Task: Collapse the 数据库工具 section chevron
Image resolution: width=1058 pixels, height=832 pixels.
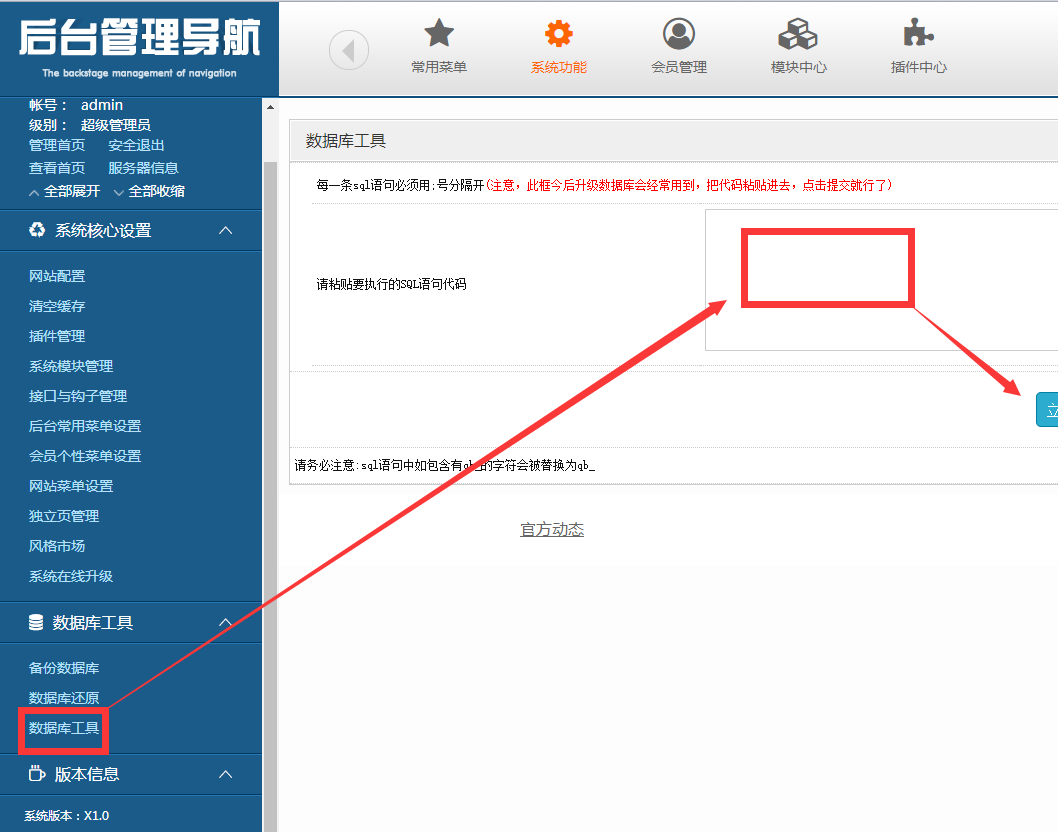Action: 226,623
